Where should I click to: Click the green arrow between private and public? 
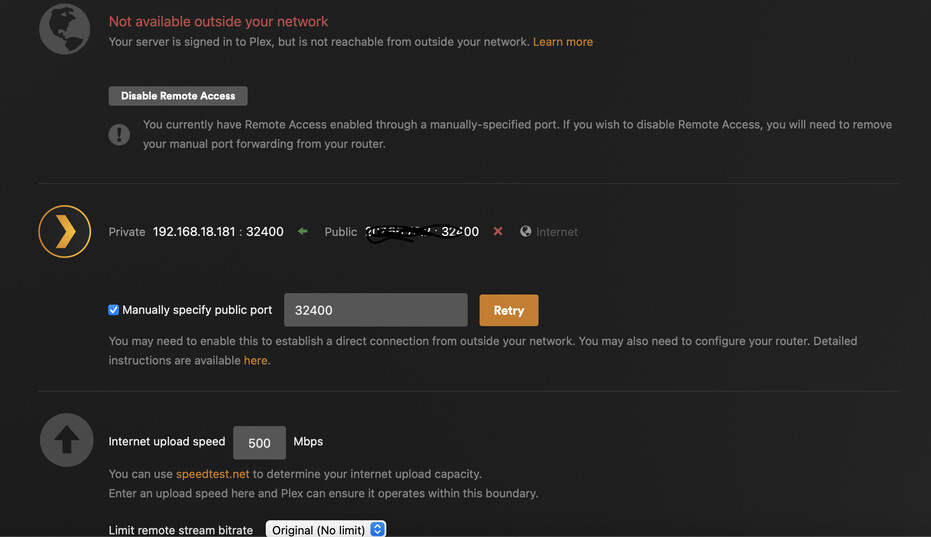click(x=303, y=231)
